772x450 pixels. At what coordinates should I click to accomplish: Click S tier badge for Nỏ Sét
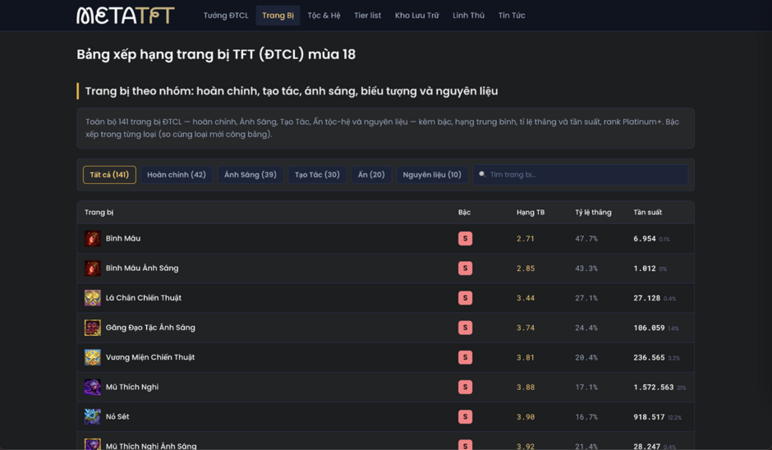coord(465,417)
